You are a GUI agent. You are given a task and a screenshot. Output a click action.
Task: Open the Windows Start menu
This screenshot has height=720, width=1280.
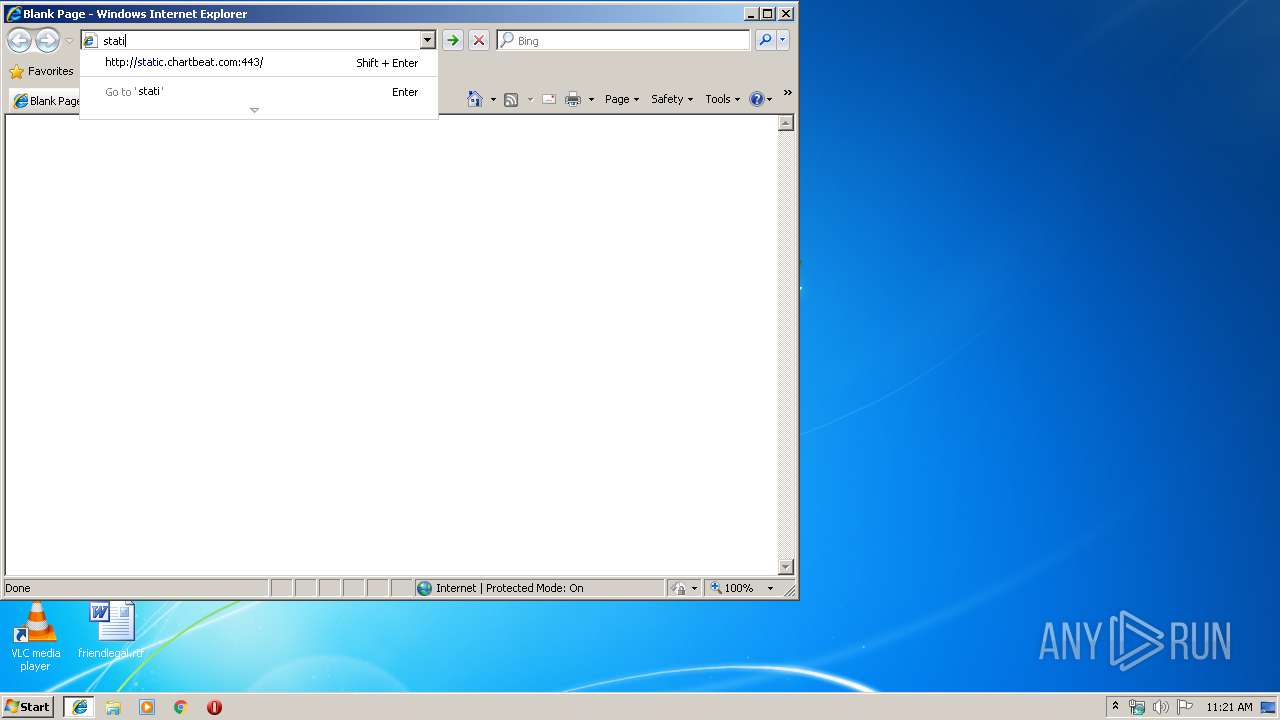(28, 706)
